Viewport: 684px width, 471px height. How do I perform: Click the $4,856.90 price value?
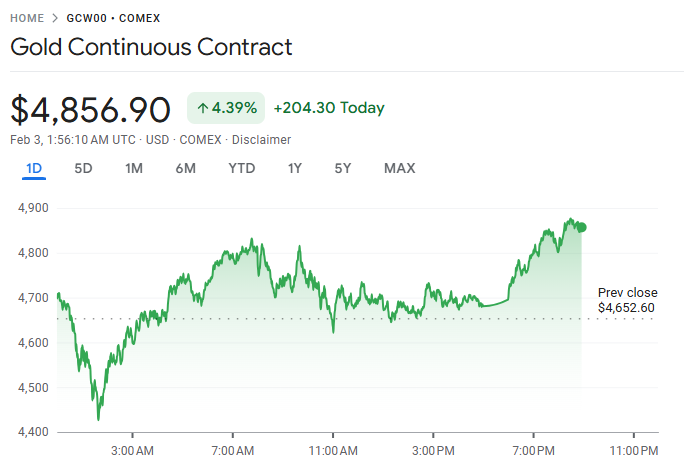coord(90,108)
